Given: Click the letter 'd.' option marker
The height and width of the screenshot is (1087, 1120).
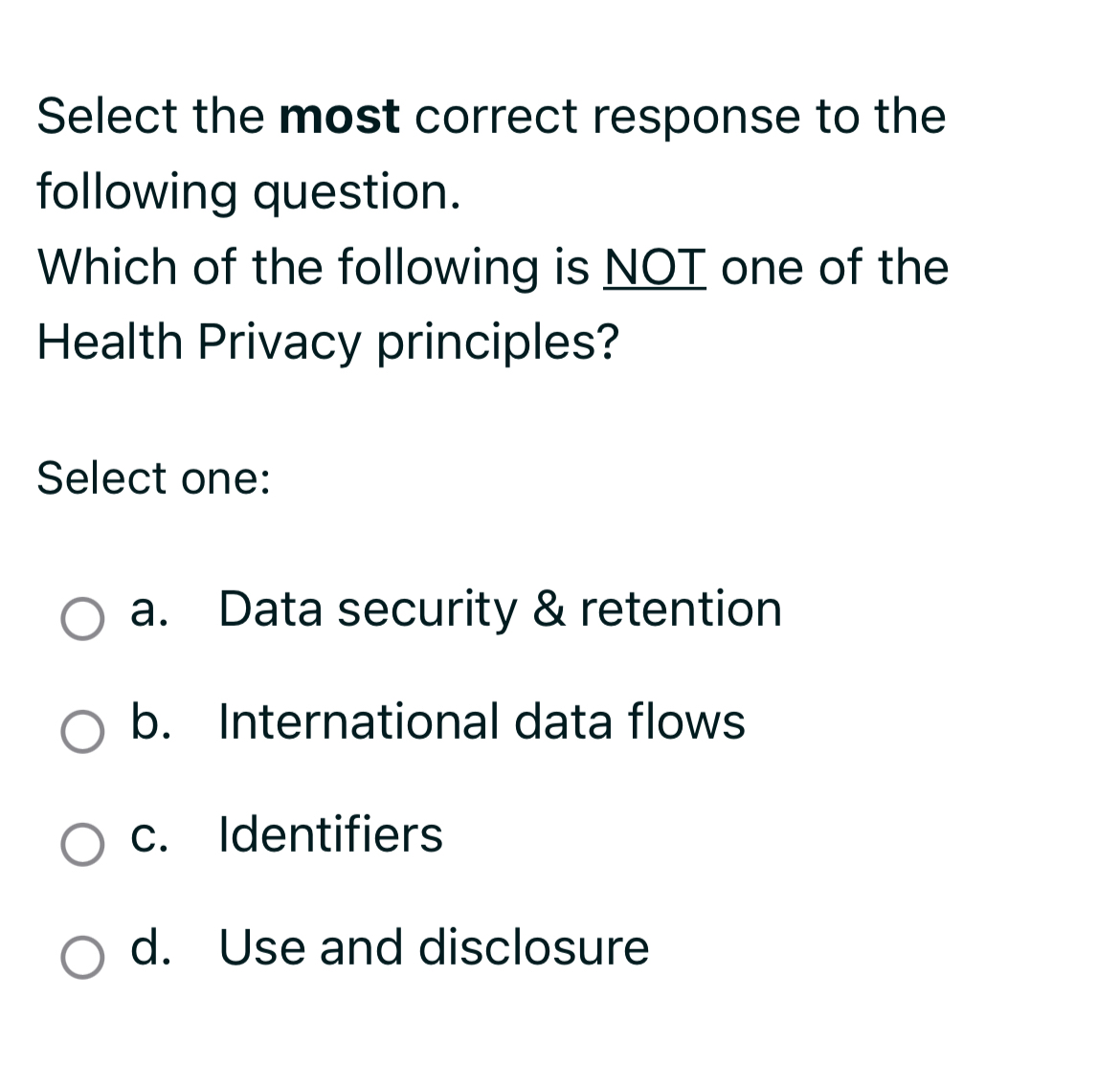Looking at the screenshot, I should coord(150,947).
